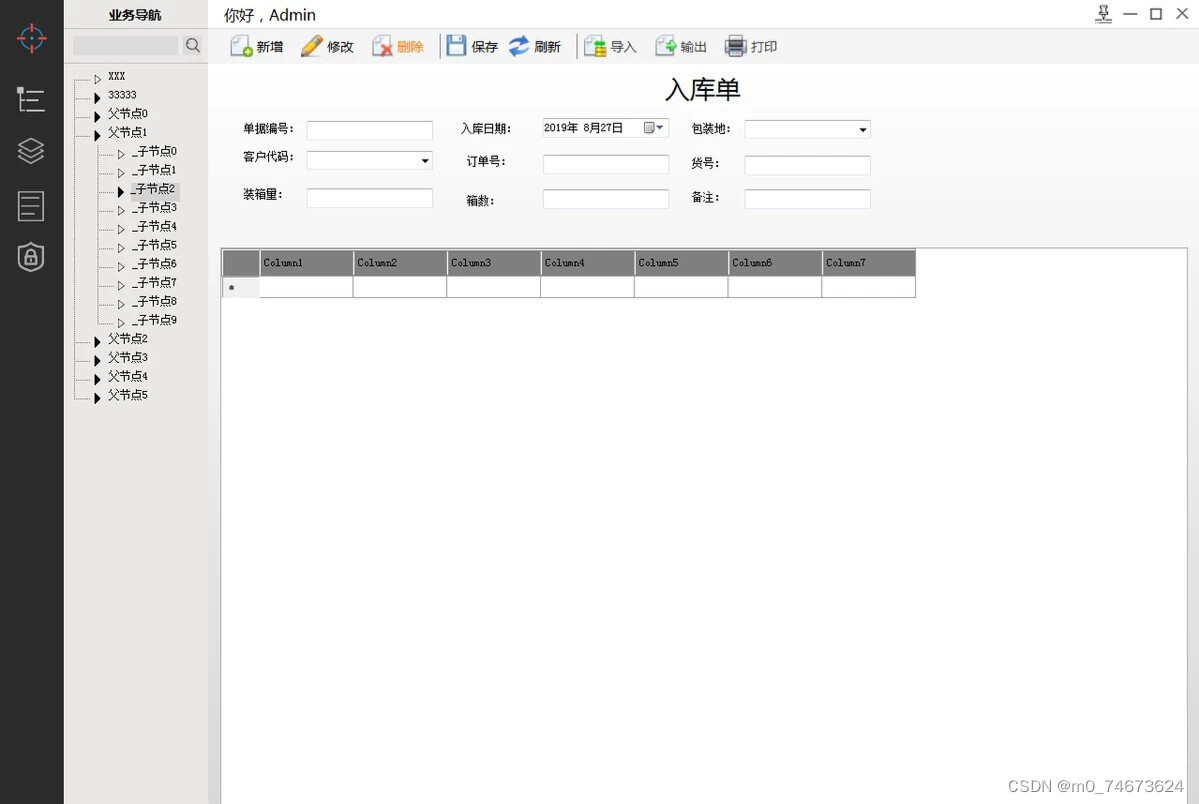Click the red crosshair logo icon
This screenshot has height=804, width=1199.
coord(31,38)
